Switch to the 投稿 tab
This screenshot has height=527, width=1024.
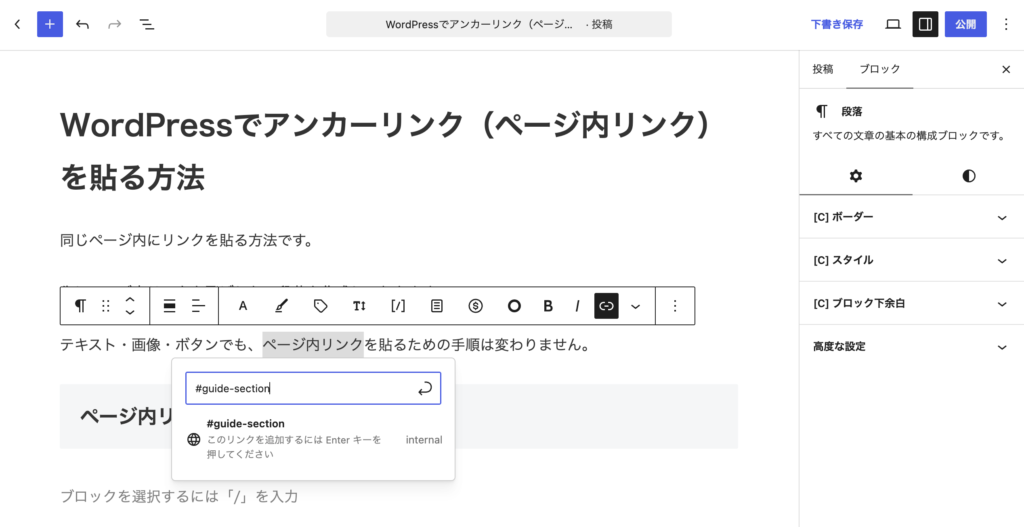point(823,69)
